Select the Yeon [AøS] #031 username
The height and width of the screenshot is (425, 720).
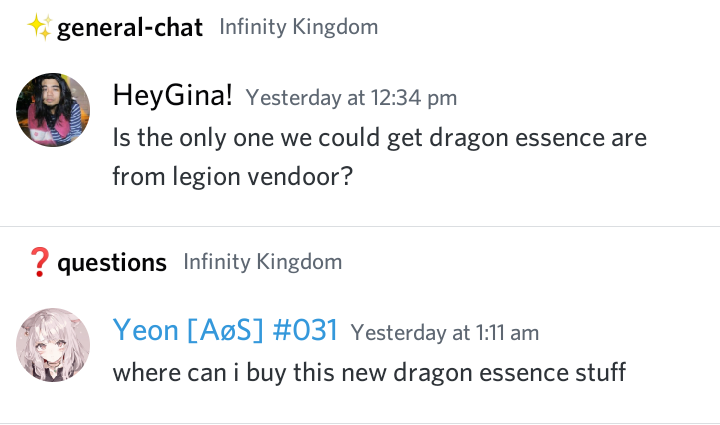click(x=225, y=330)
